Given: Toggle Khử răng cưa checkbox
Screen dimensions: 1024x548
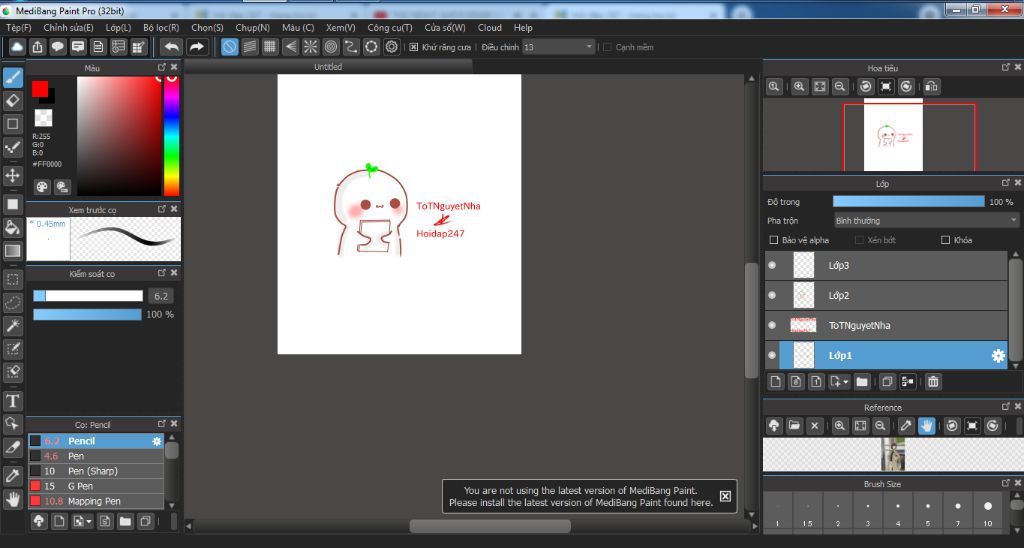Looking at the screenshot, I should coord(413,47).
